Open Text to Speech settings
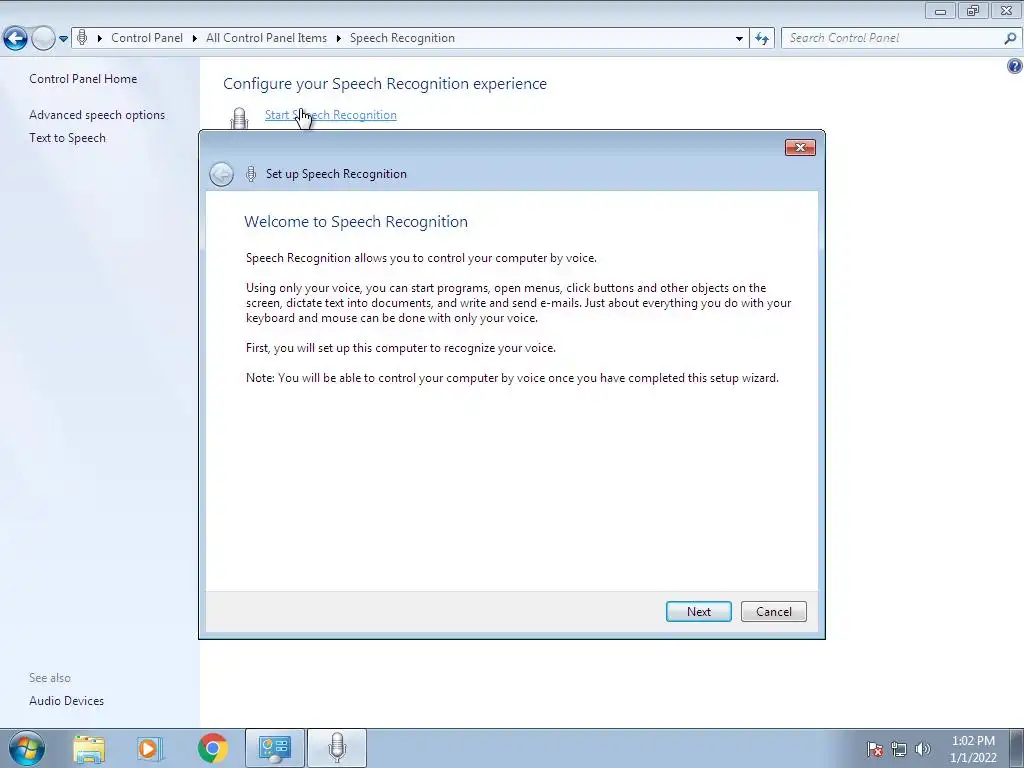The height and width of the screenshot is (768, 1024). (x=67, y=138)
